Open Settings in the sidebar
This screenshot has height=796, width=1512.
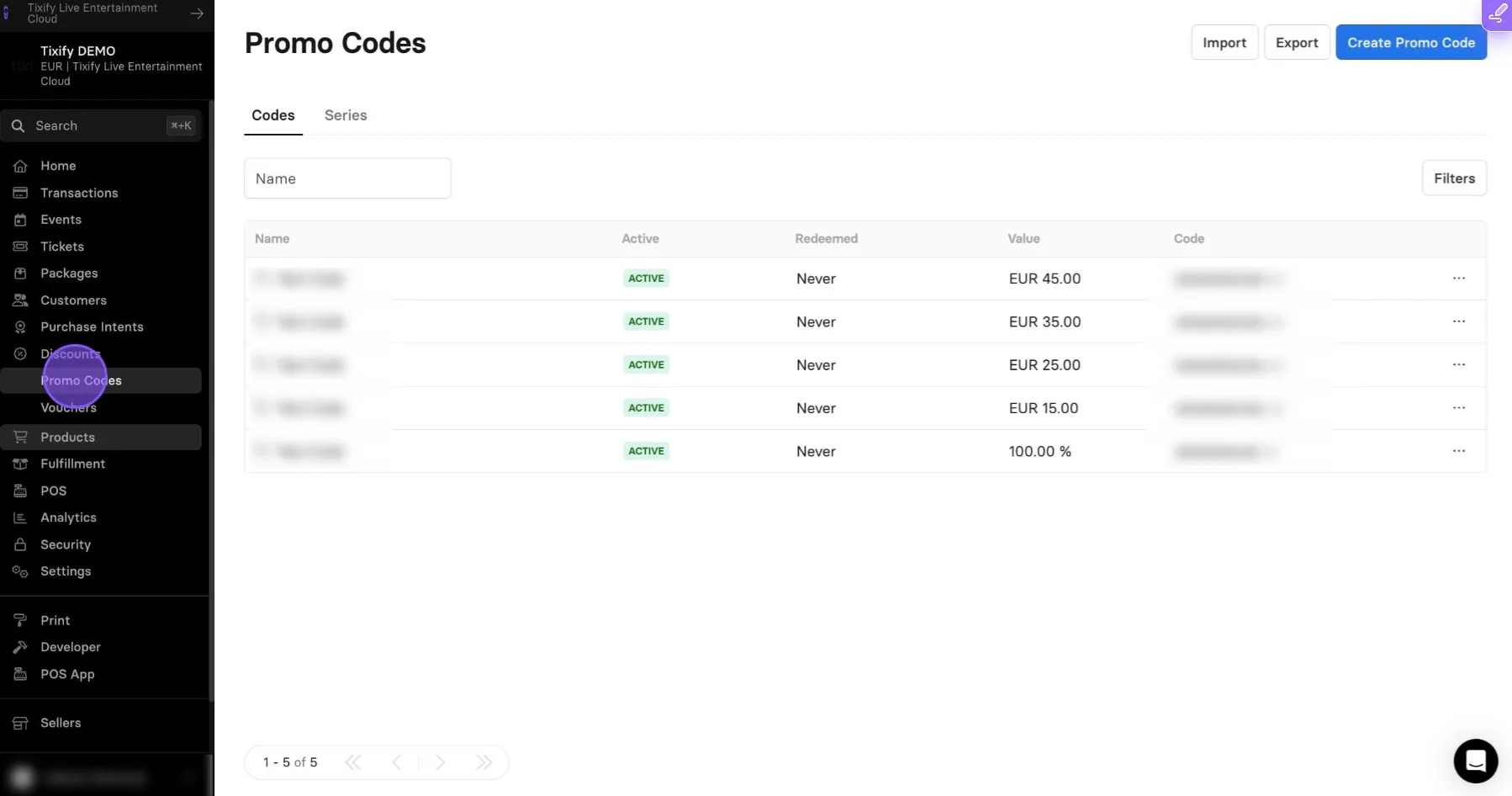coord(101,571)
